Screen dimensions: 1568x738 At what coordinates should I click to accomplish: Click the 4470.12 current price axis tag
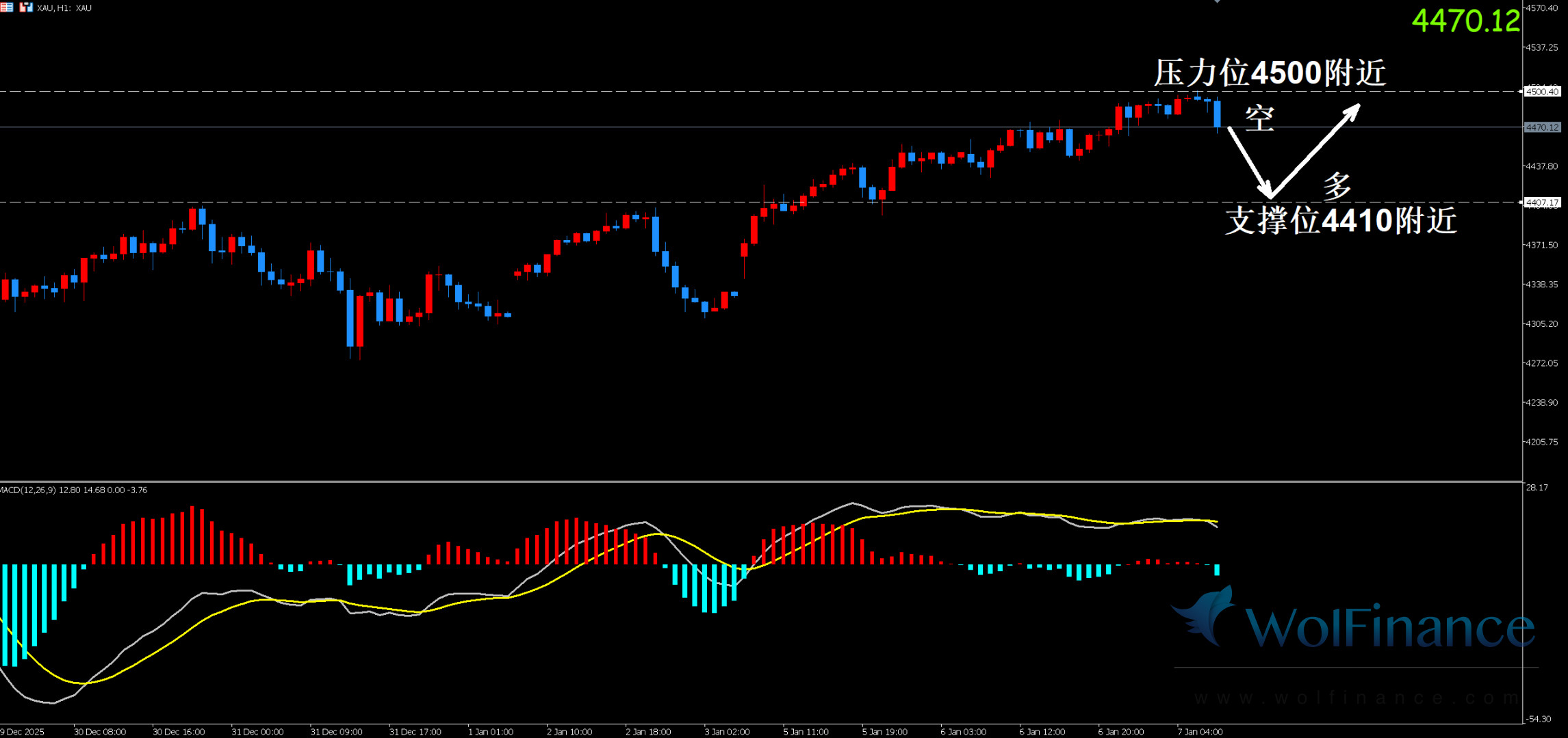click(1542, 127)
